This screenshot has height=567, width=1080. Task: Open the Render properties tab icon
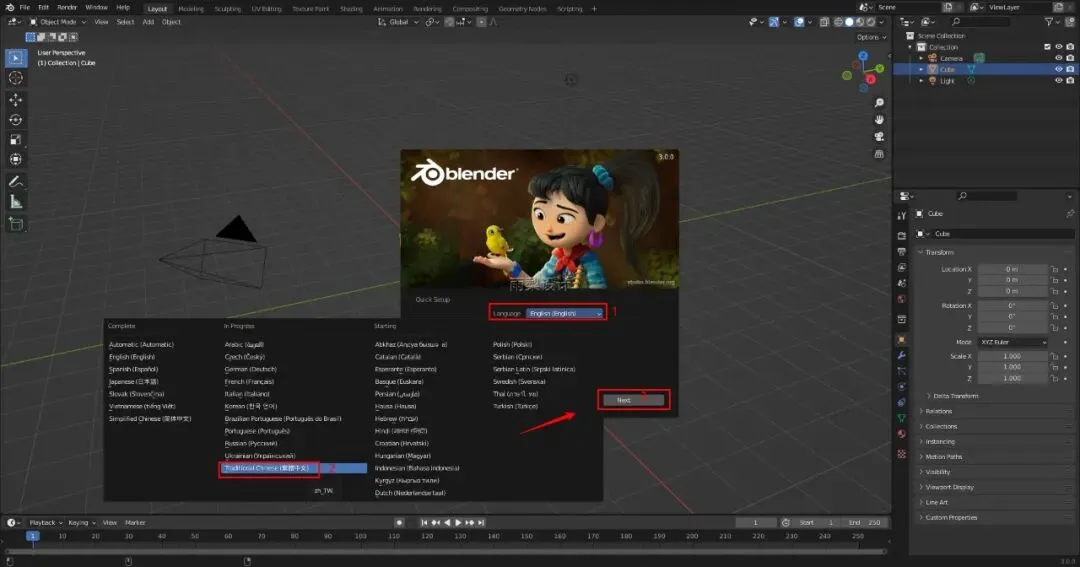coord(902,236)
